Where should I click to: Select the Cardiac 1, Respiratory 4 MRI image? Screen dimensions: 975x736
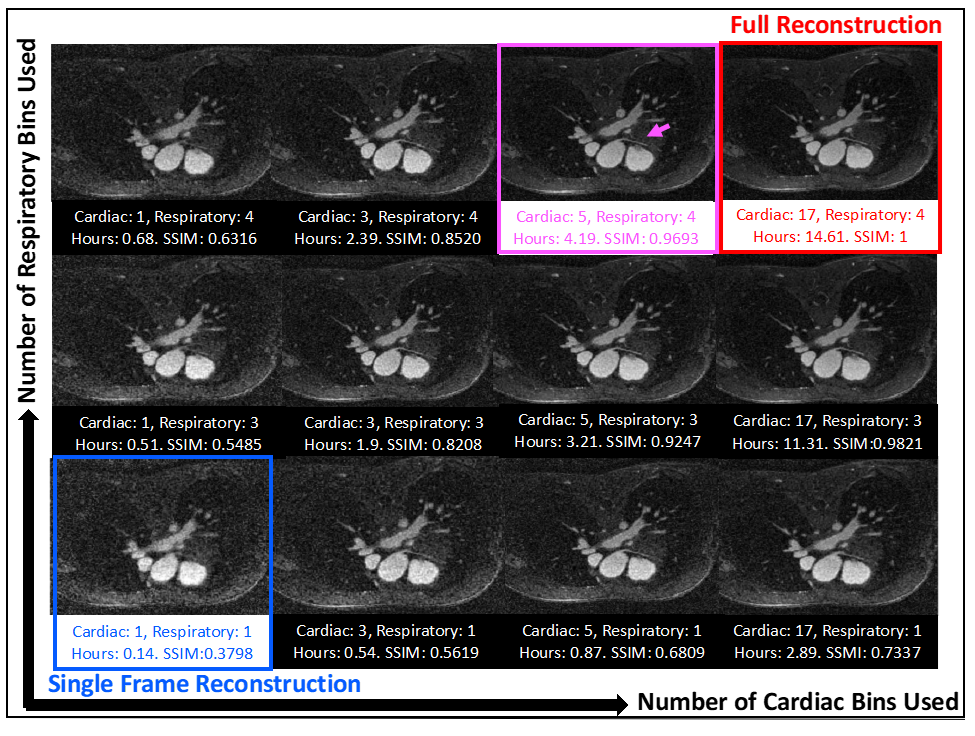(x=160, y=122)
